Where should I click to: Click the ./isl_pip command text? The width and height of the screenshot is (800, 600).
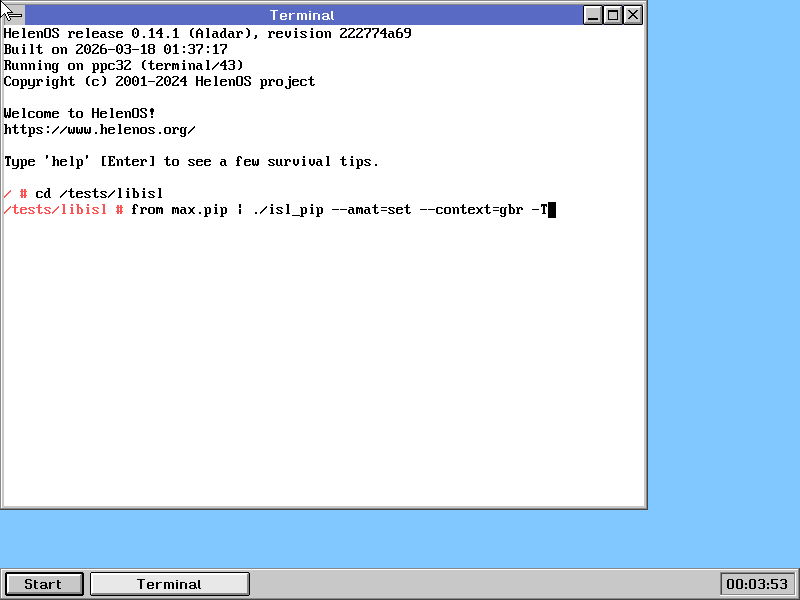point(291,210)
